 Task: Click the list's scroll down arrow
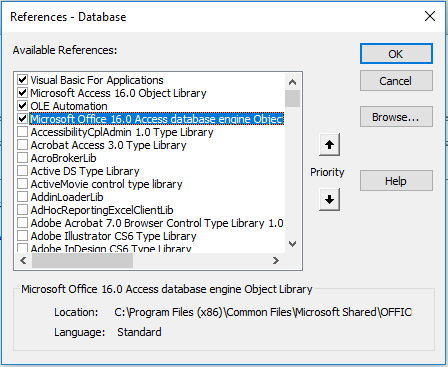tap(292, 244)
